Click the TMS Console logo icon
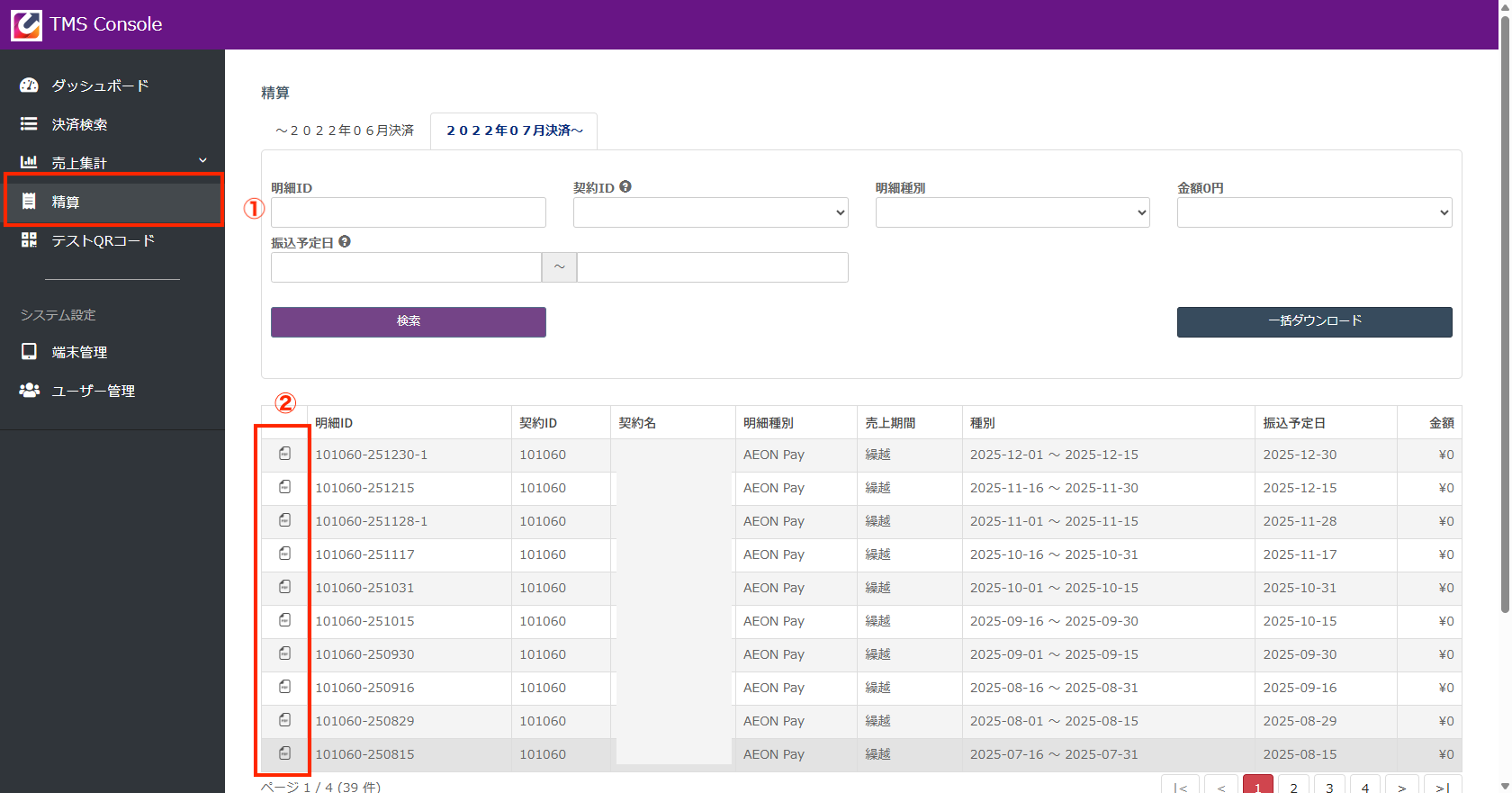 pos(26,24)
